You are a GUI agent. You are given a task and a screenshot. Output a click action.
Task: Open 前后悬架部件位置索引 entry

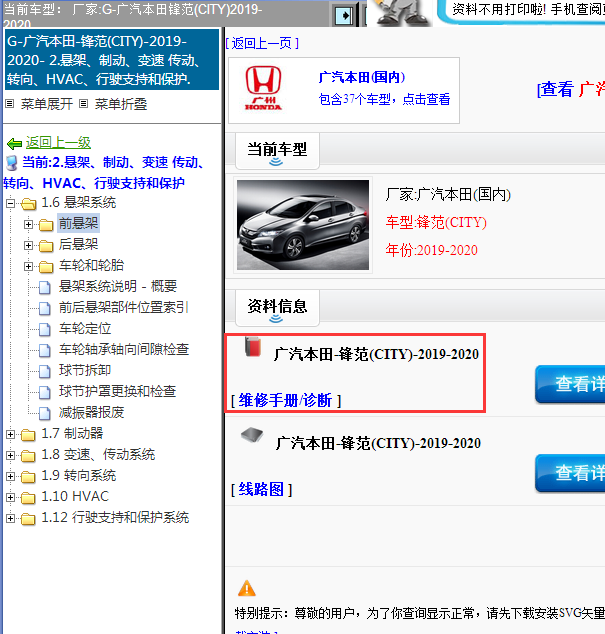tap(124, 307)
